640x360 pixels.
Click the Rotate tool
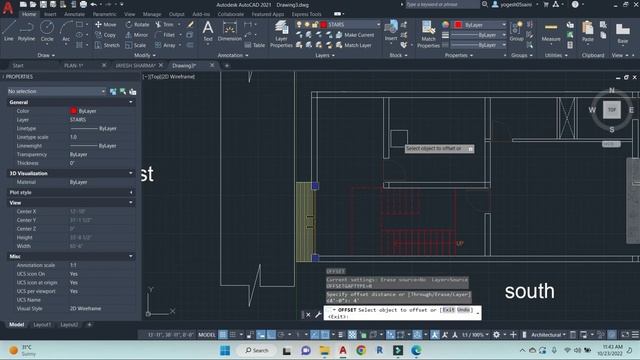coord(137,24)
